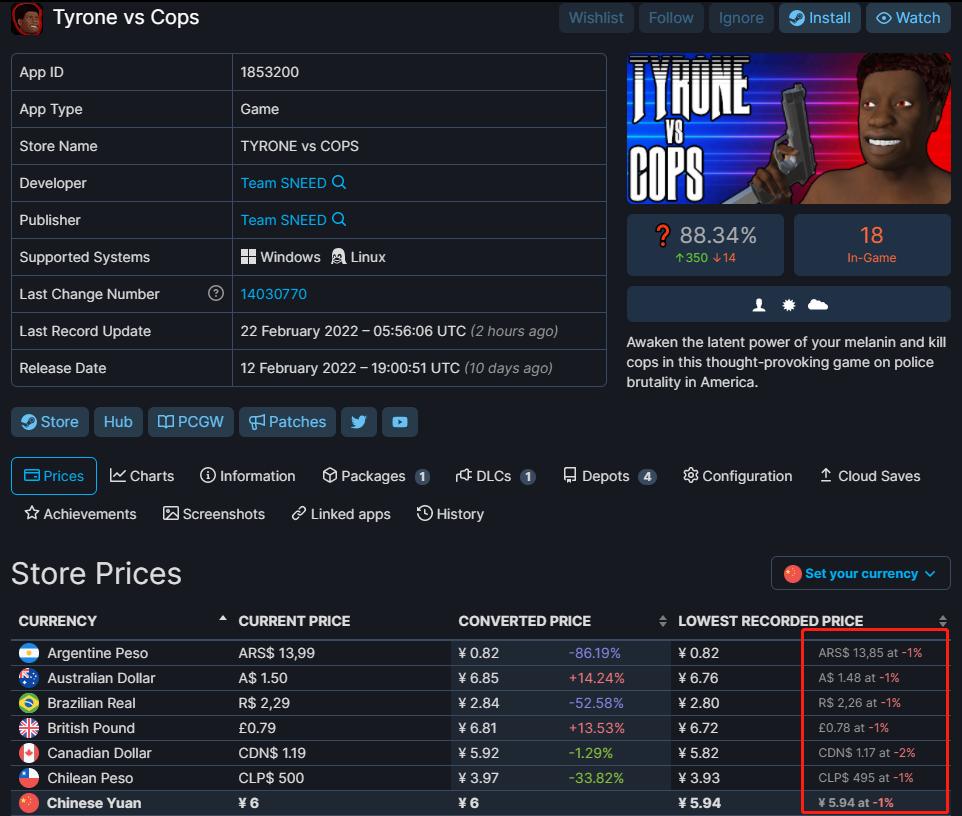Click the Chinese Yuan flag icon

(29, 802)
